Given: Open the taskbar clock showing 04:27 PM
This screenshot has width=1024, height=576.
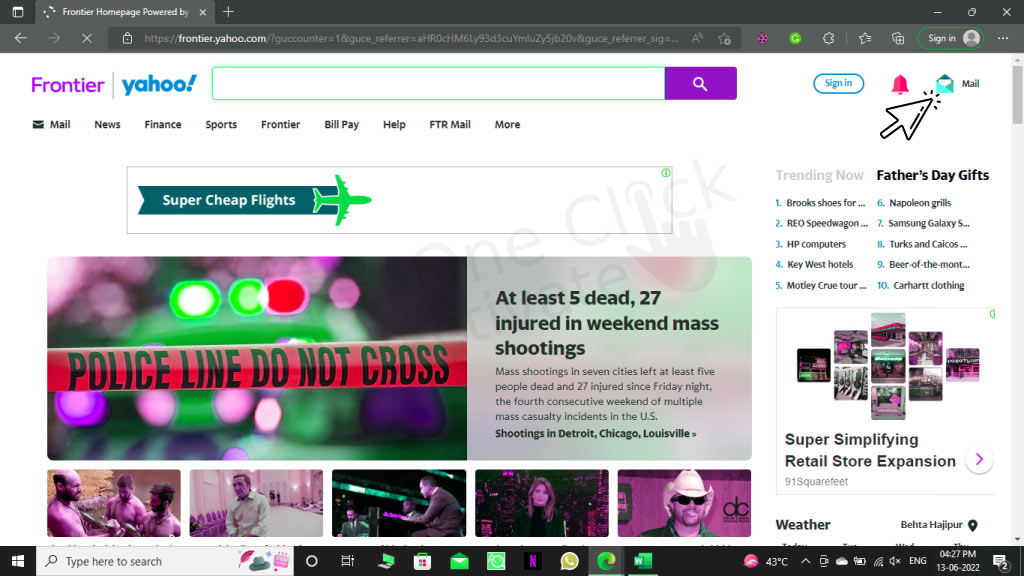Looking at the screenshot, I should [x=958, y=561].
